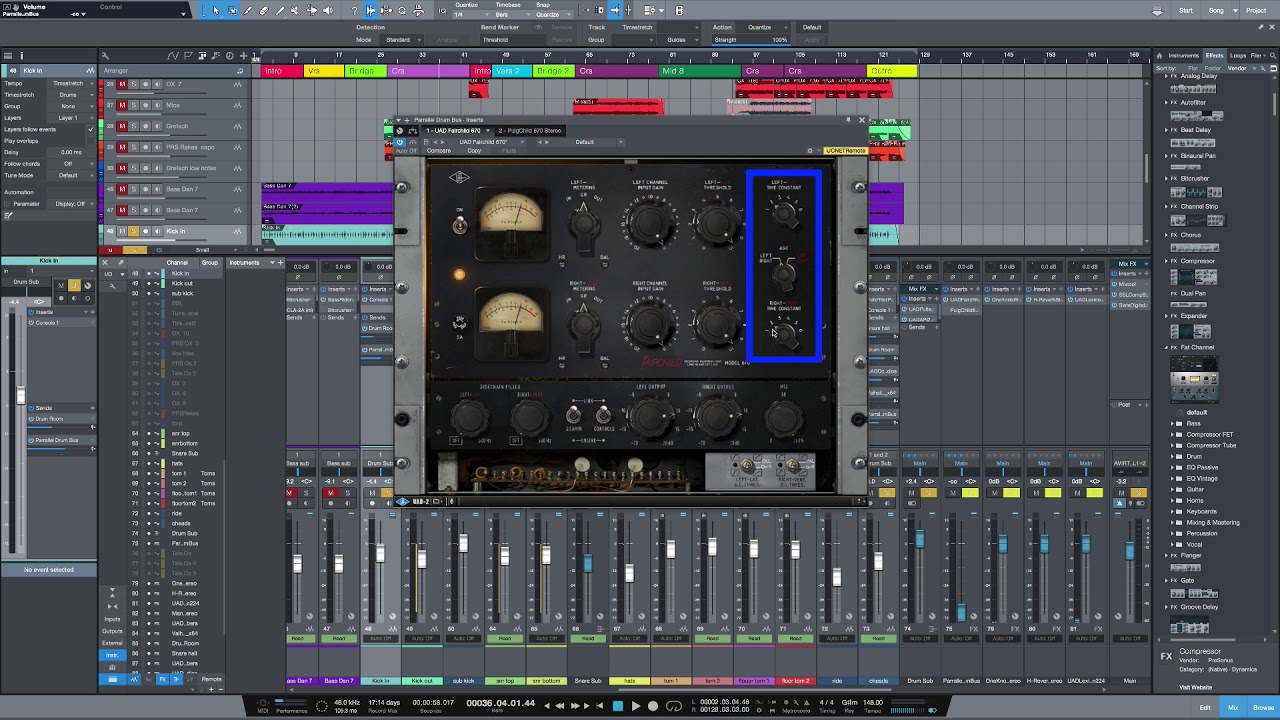This screenshot has width=1280, height=720.
Task: Click the Fairchild plugin power icon
Action: (400, 142)
